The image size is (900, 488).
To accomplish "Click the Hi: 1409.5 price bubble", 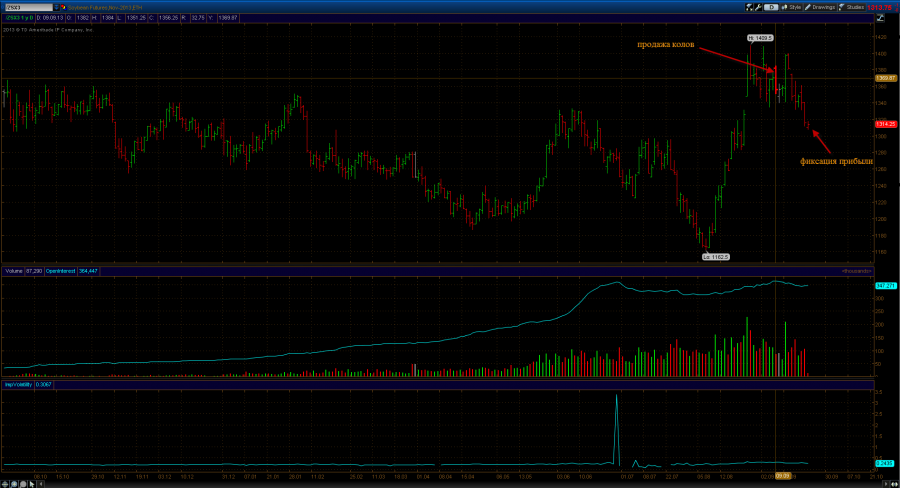I will pyautogui.click(x=760, y=38).
